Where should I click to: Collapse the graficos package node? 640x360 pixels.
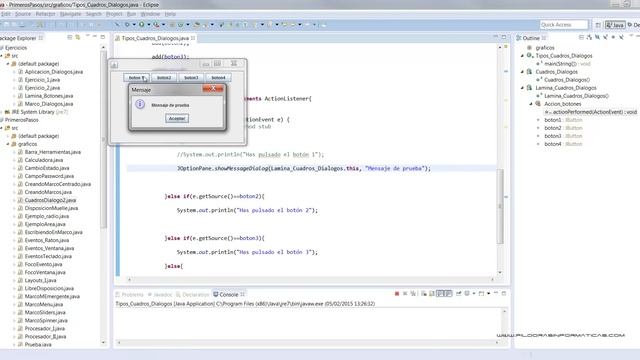point(8,144)
